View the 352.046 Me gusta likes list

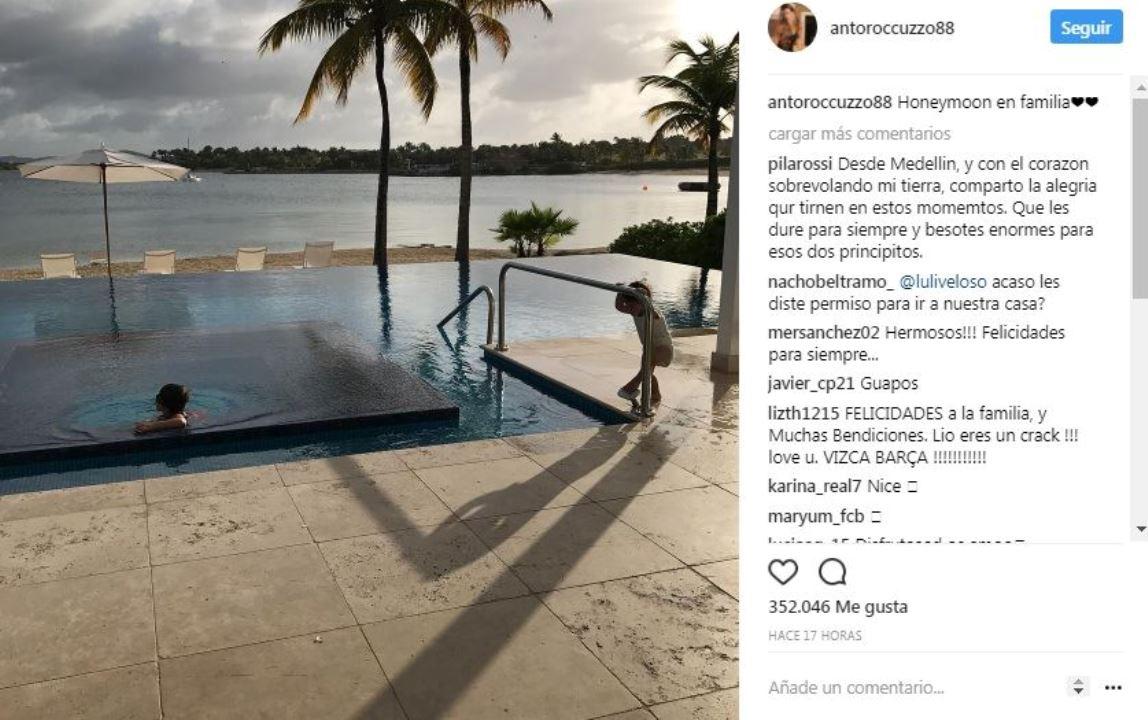pyautogui.click(x=838, y=606)
